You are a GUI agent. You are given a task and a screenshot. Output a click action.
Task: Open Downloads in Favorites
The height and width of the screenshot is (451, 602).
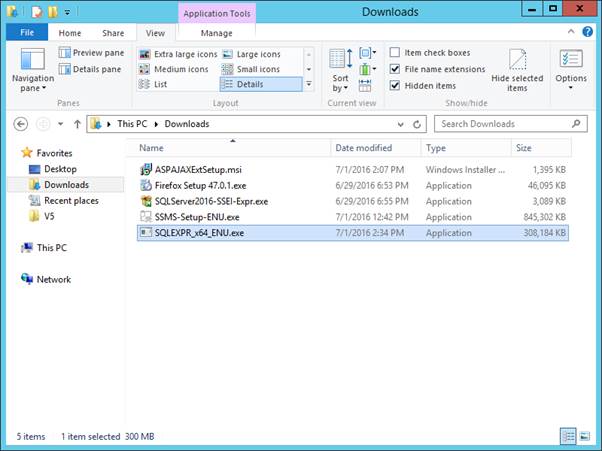coord(66,185)
